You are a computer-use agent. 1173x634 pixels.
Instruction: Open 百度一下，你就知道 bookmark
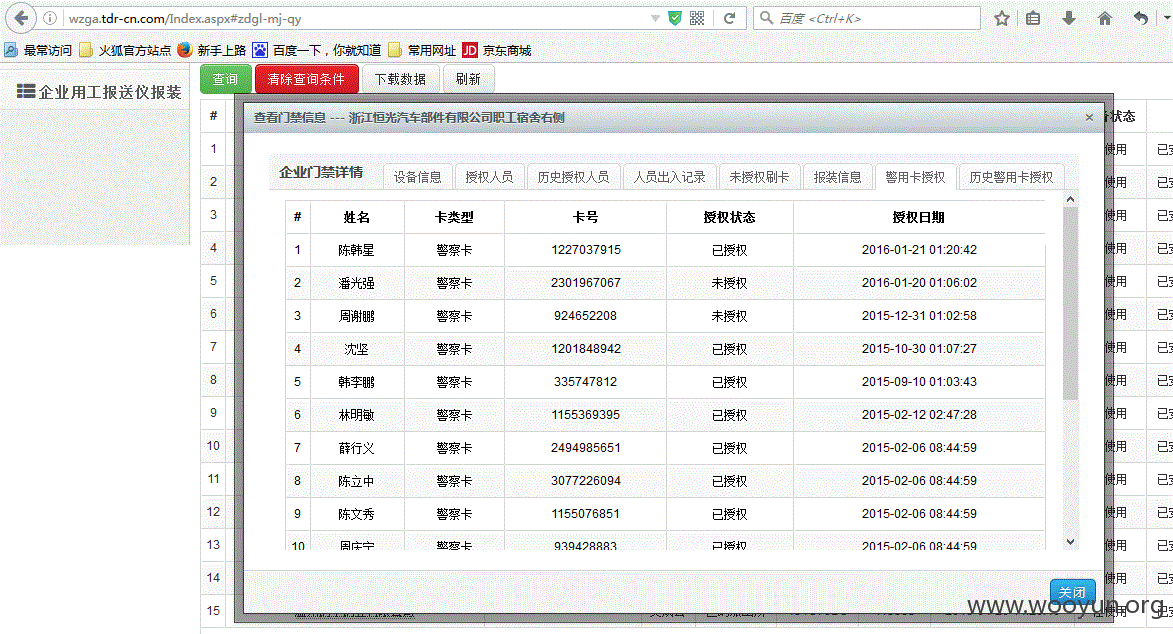[x=316, y=50]
